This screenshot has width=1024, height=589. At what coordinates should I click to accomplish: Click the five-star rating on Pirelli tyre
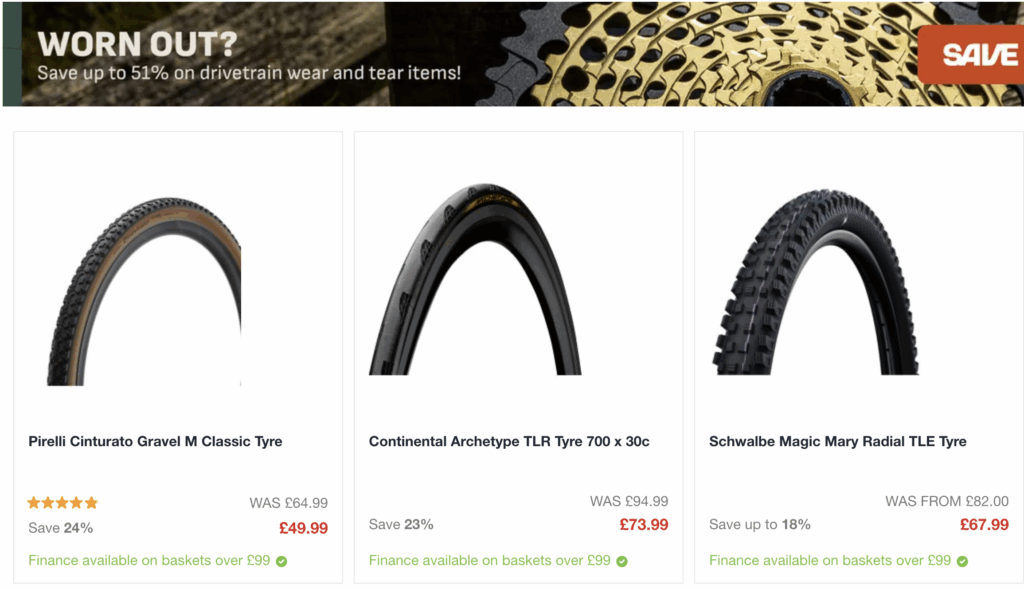[x=63, y=502]
